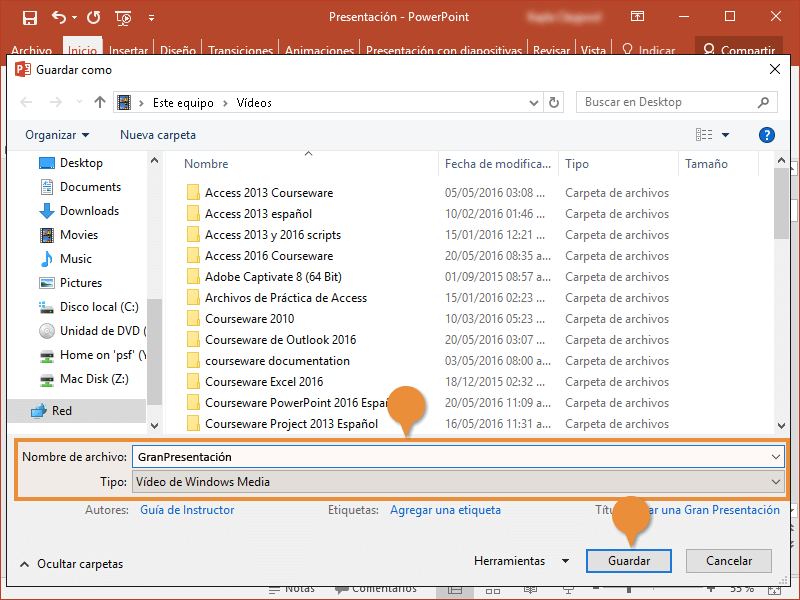Select Unidad de DVD drive

(92, 331)
